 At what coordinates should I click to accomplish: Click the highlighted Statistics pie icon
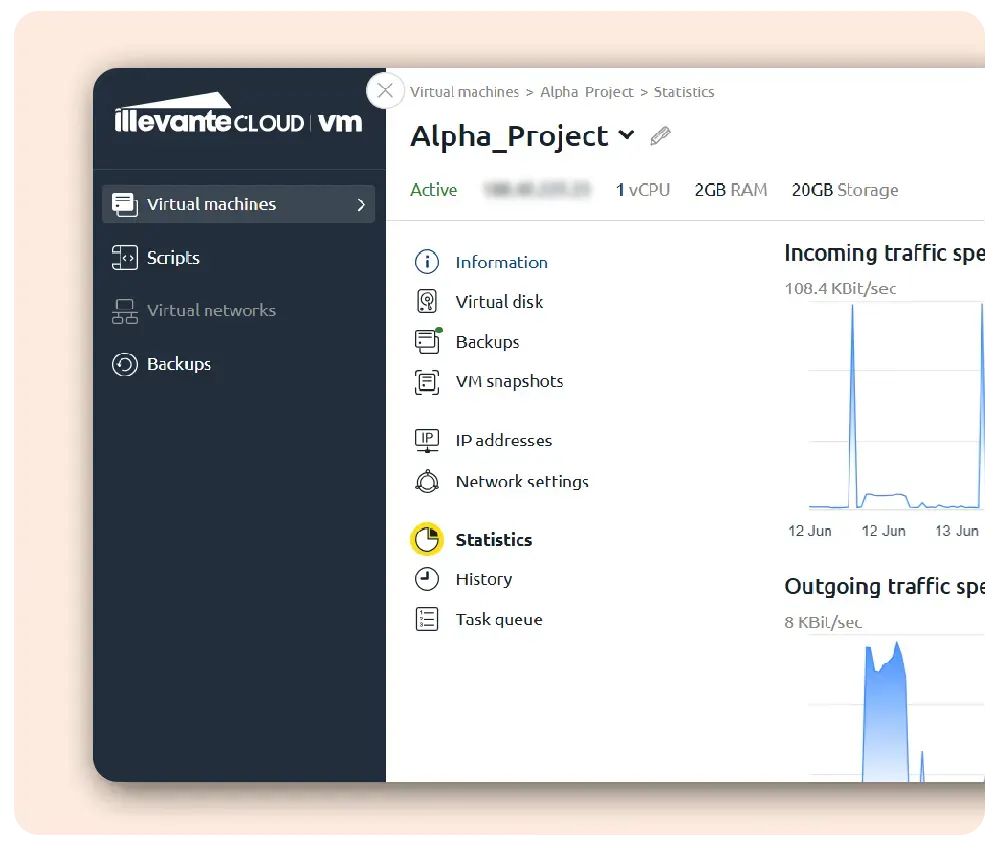tap(427, 539)
